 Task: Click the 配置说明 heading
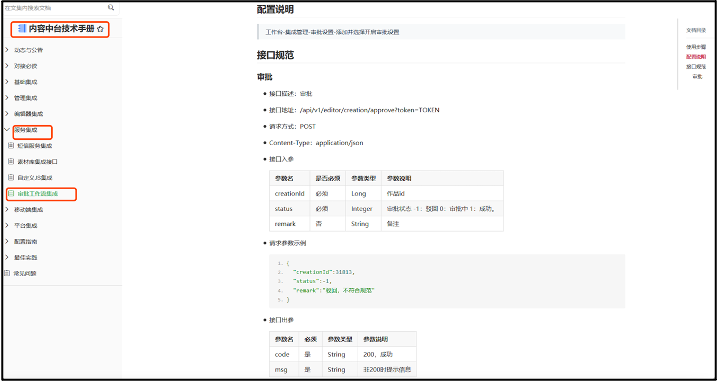(275, 10)
